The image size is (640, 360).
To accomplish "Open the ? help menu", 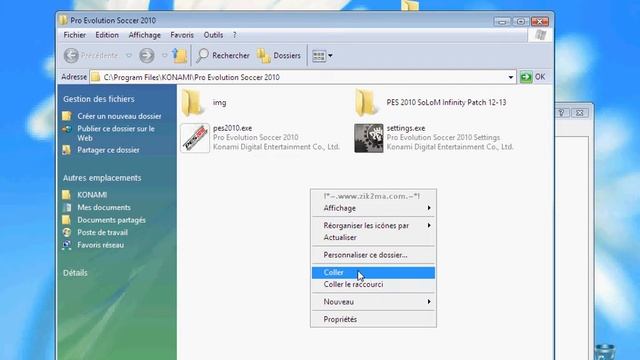I will pyautogui.click(x=235, y=35).
